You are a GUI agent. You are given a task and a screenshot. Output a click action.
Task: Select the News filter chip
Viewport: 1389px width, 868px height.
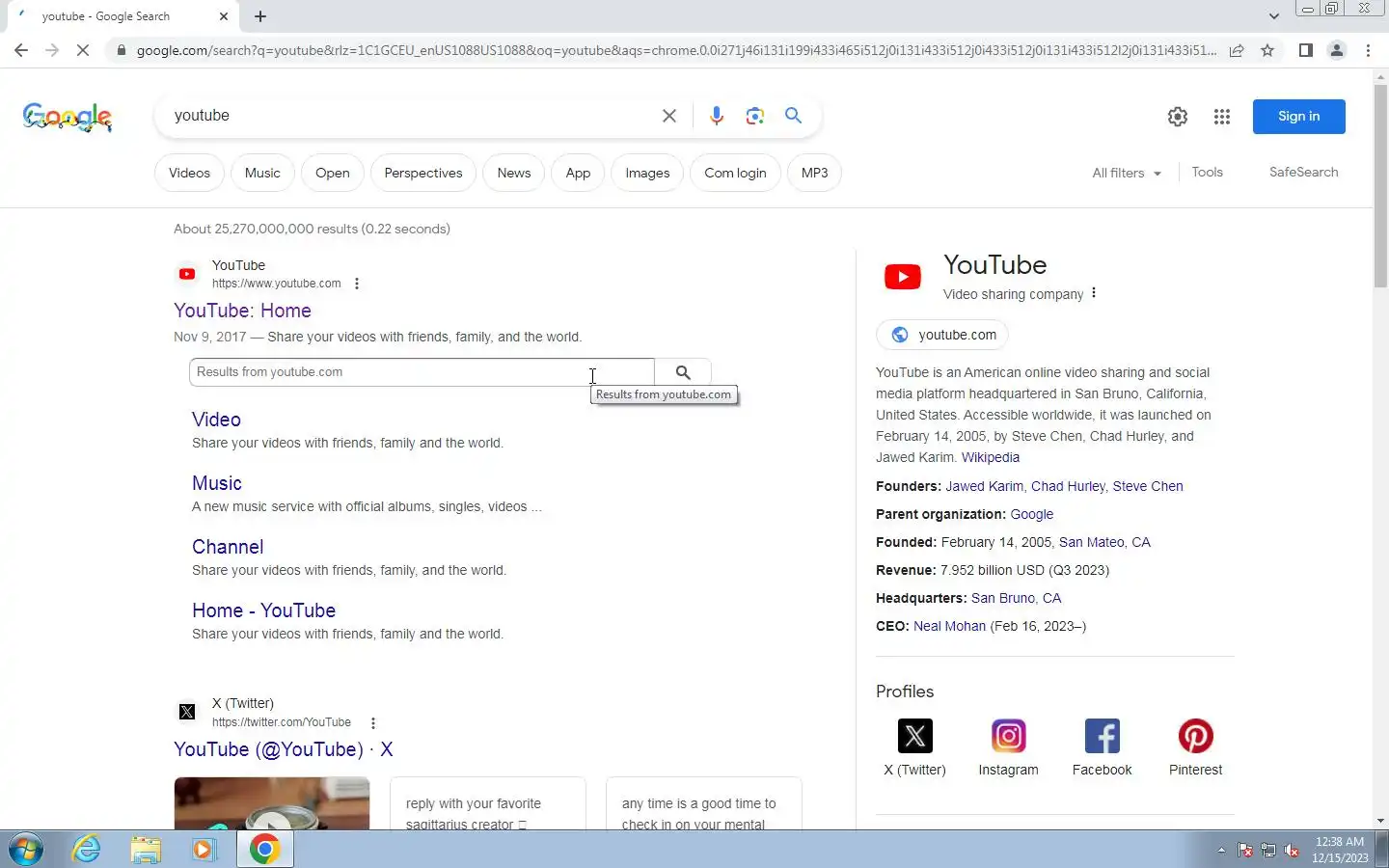click(514, 173)
